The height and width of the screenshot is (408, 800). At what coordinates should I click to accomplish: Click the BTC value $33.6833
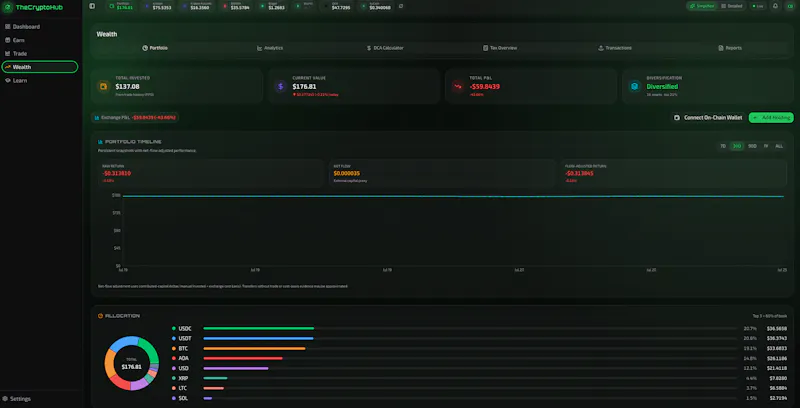(777, 348)
